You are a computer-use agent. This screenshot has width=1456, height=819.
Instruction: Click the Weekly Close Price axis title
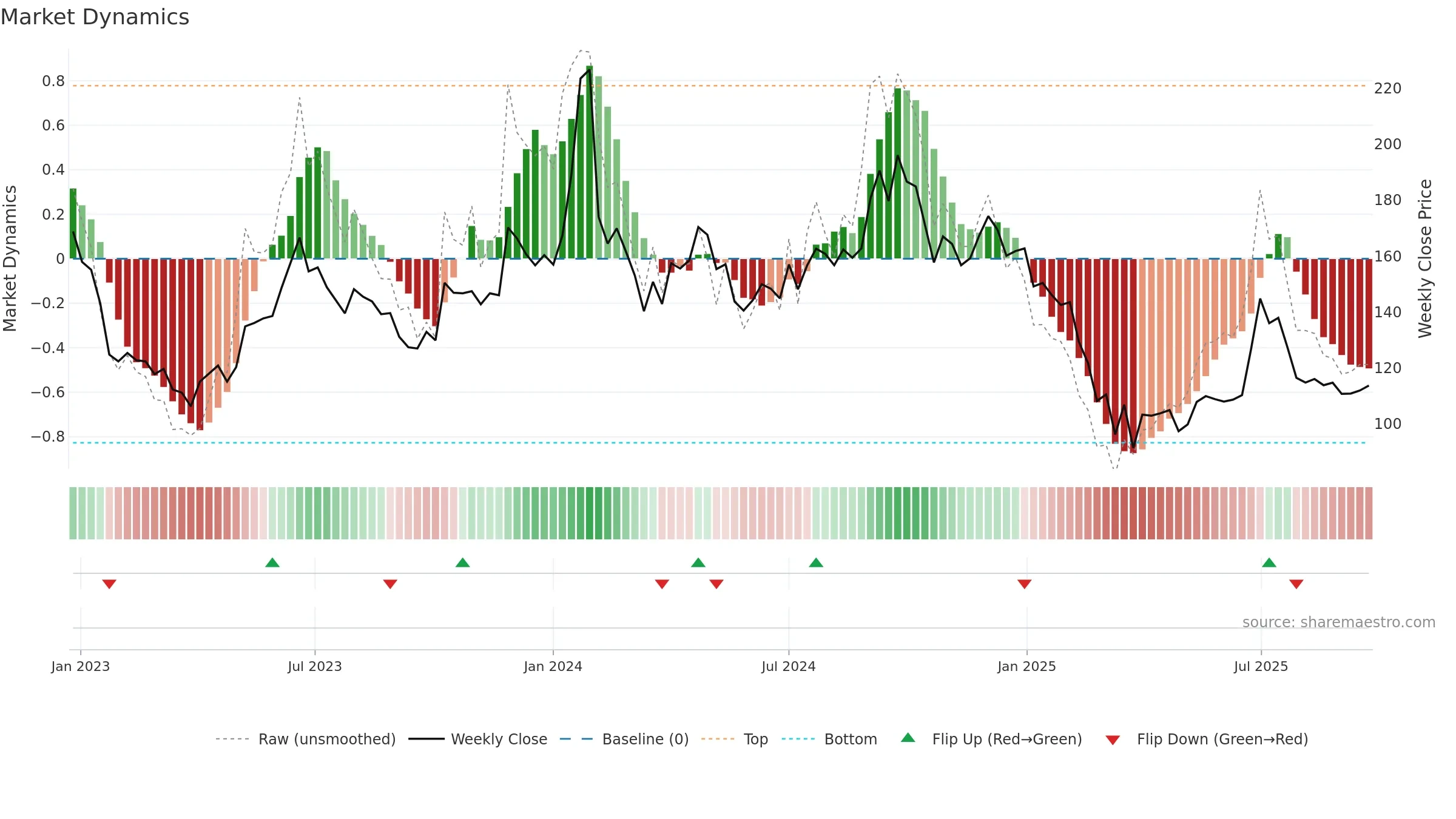pyautogui.click(x=1425, y=258)
